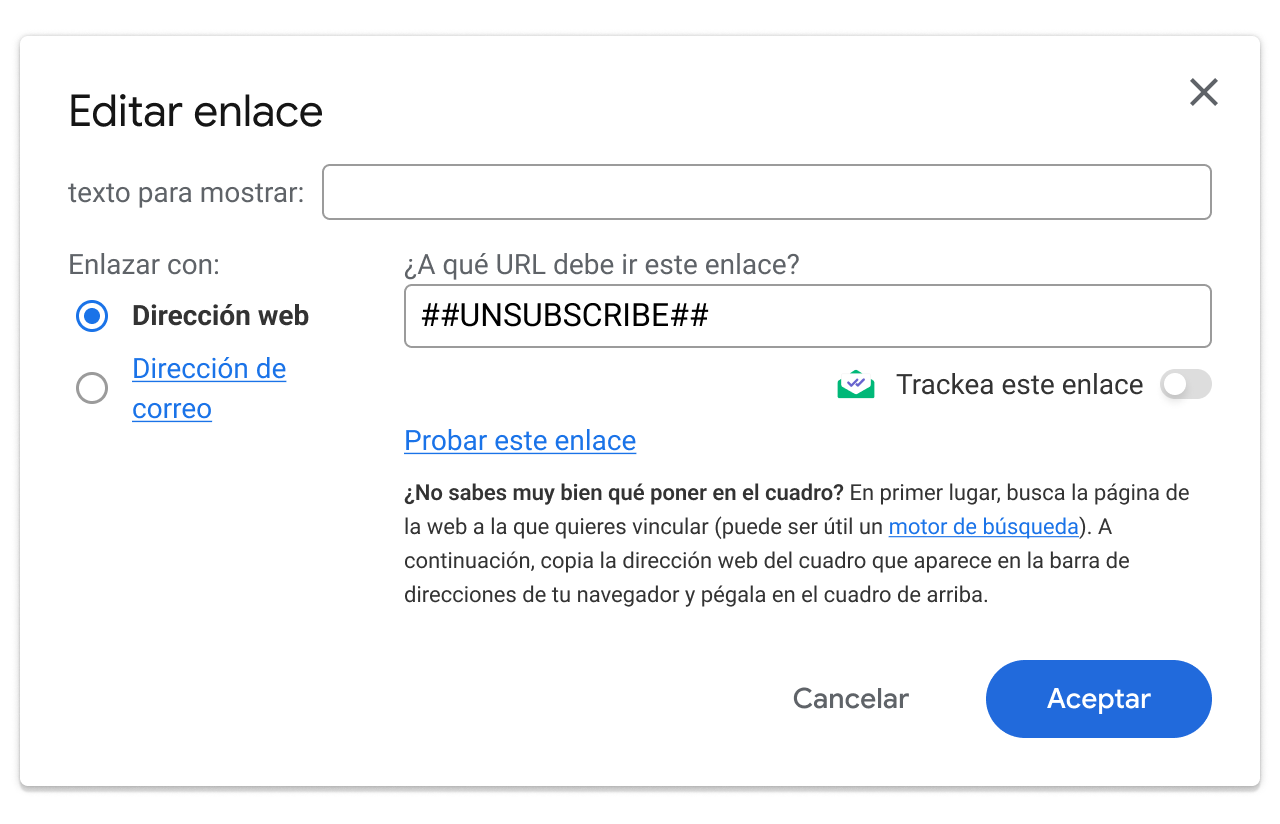Click the URL field containing ##UNSUBSCRIBE##
The width and height of the screenshot is (1280, 824).
click(806, 316)
